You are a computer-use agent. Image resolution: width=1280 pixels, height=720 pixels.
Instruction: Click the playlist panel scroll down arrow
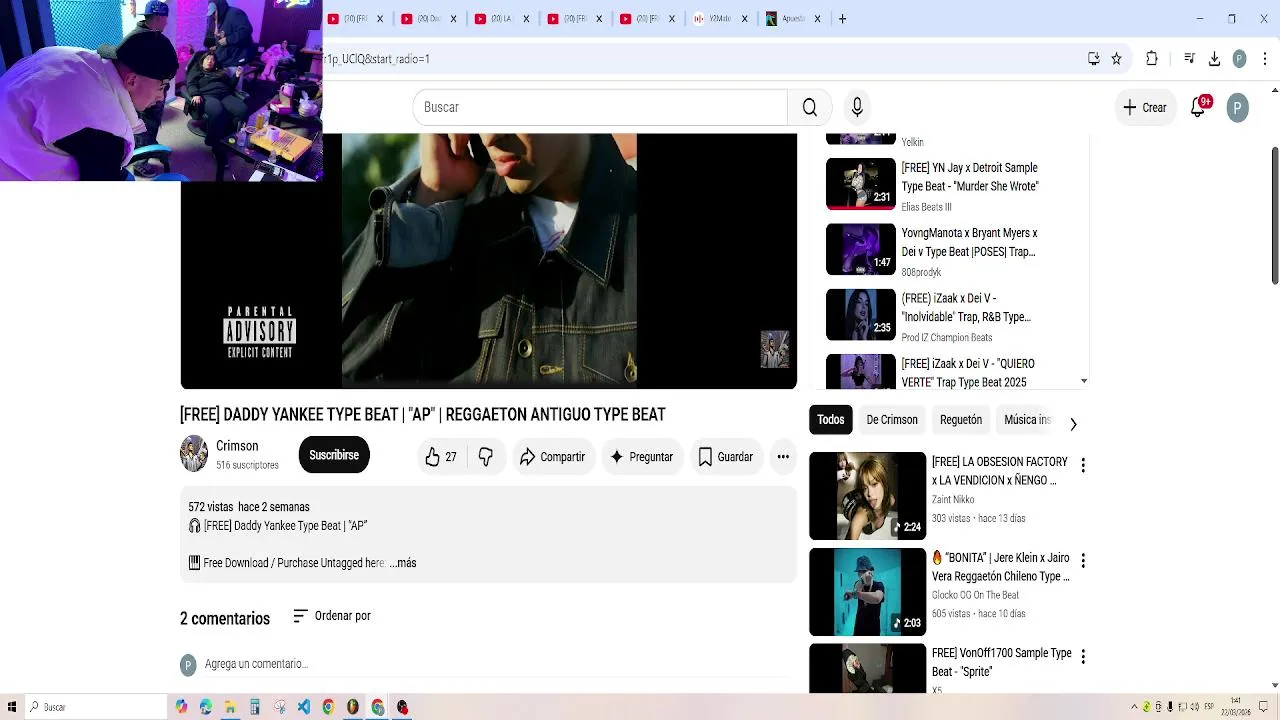[x=1084, y=381]
